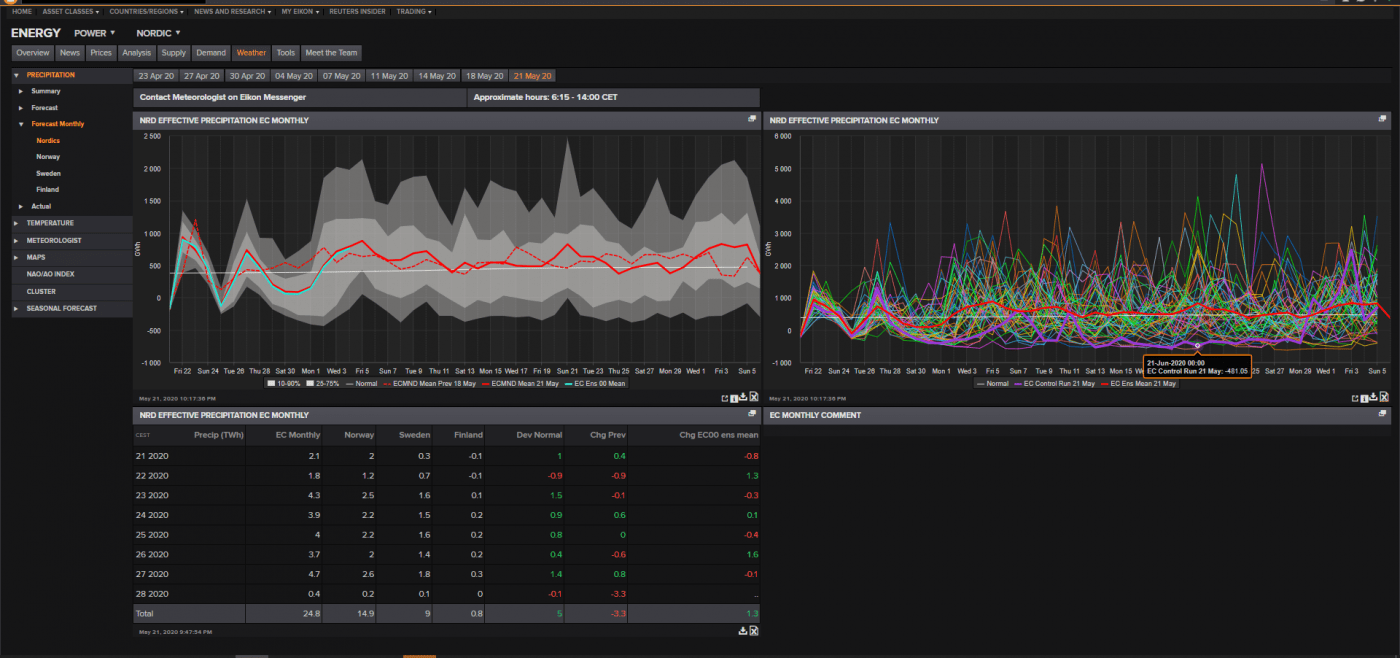The image size is (1400, 658).
Task: Switch to the Prices tab
Action: coord(101,52)
